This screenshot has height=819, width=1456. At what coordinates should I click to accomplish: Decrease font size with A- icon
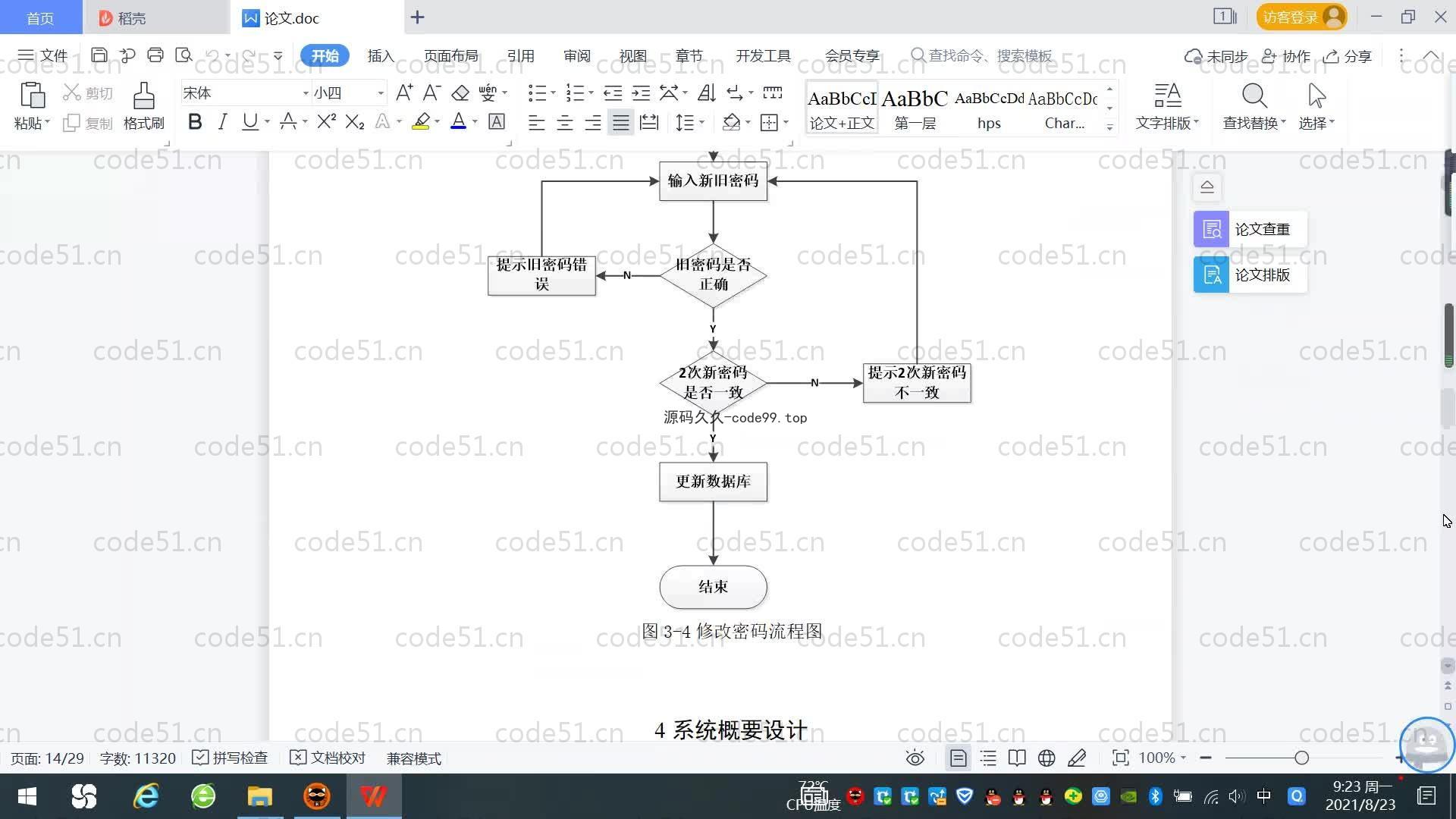click(x=431, y=93)
